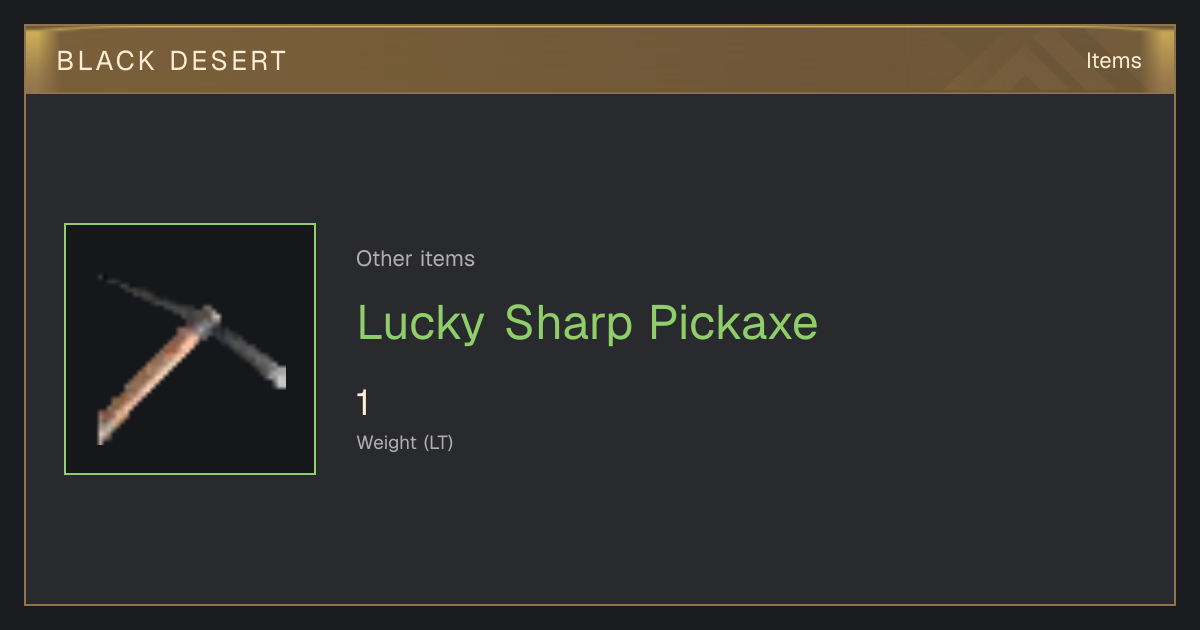Viewport: 1200px width, 630px height.
Task: Click the word DESERT in the header
Action: 229,61
